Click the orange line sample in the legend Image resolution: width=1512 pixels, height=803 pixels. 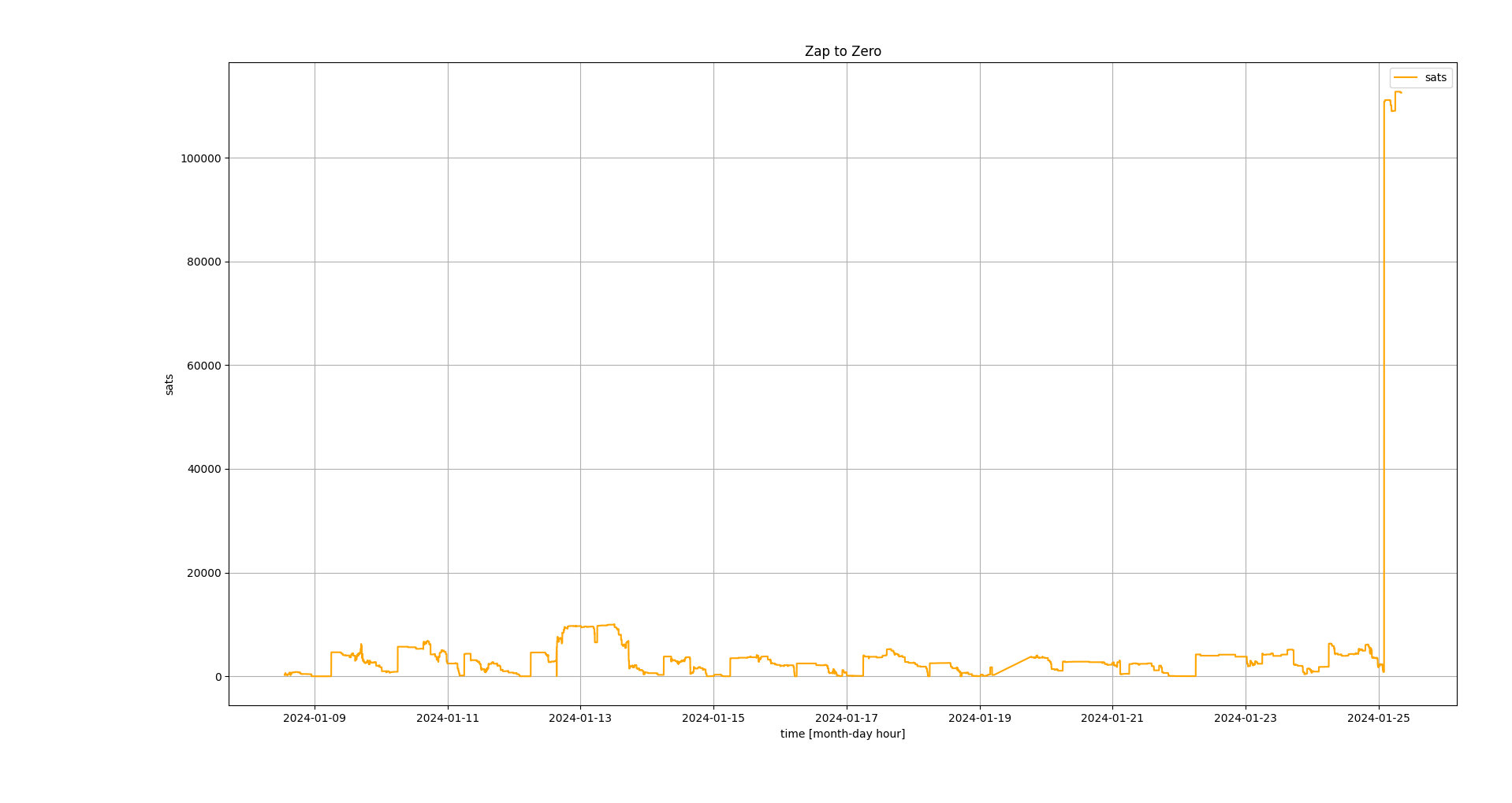click(x=1406, y=77)
